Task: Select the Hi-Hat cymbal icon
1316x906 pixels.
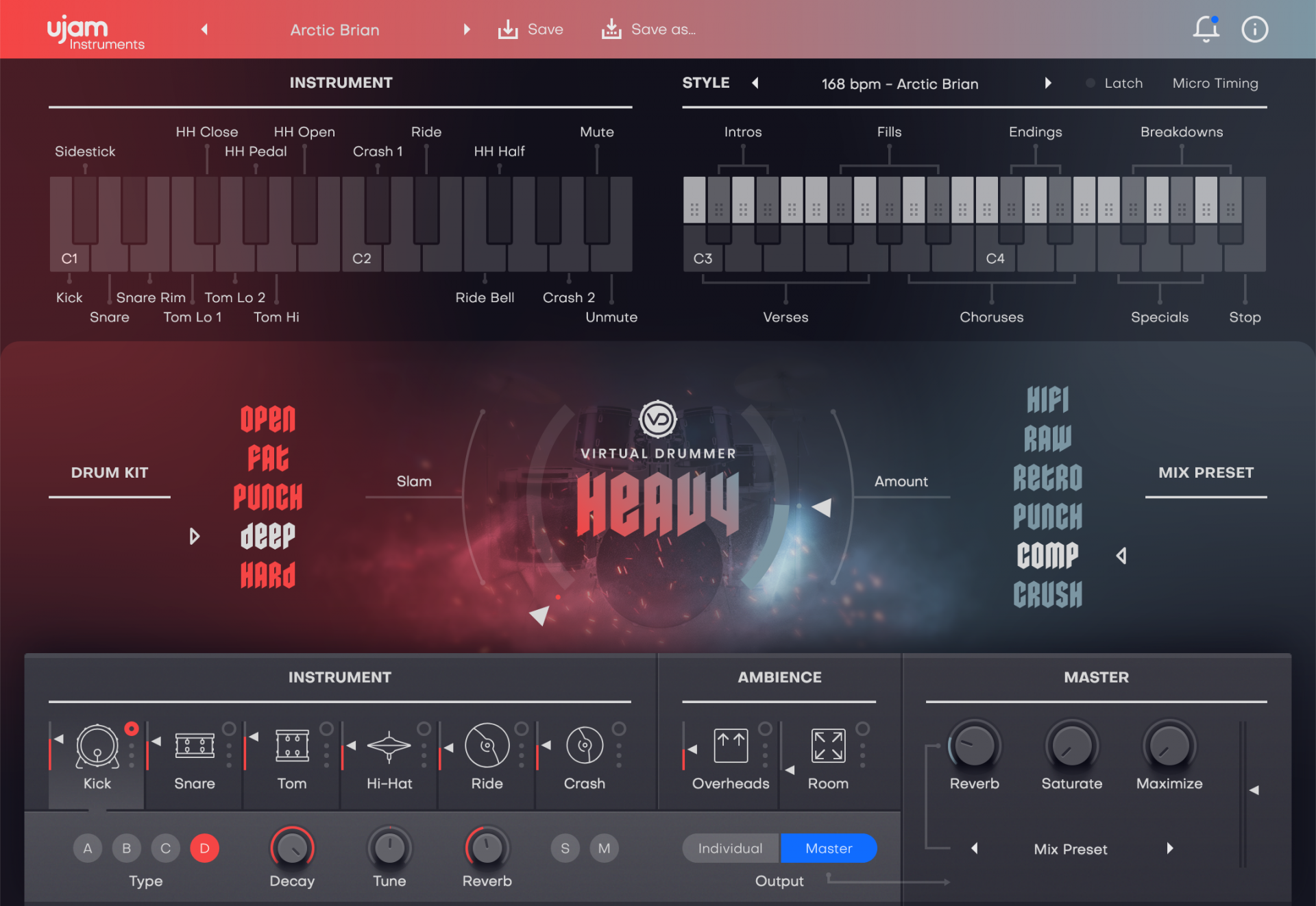Action: pyautogui.click(x=389, y=746)
